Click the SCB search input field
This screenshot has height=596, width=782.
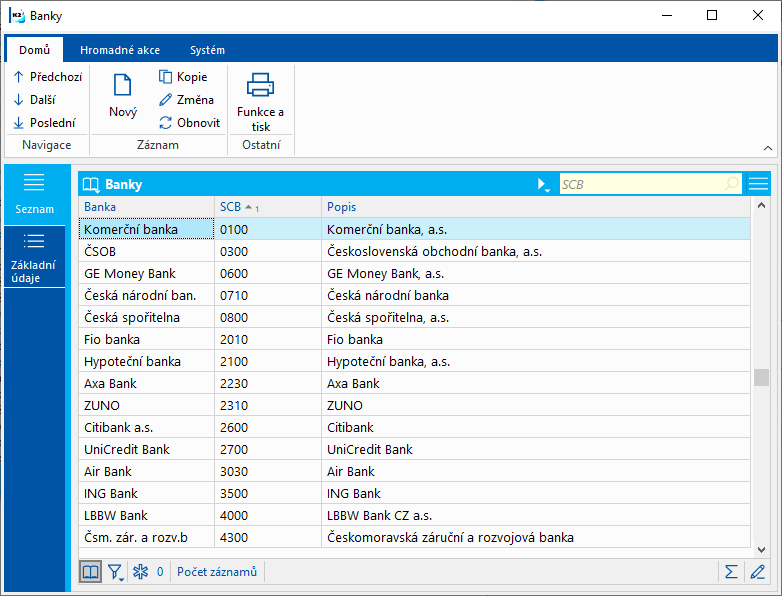[642, 184]
